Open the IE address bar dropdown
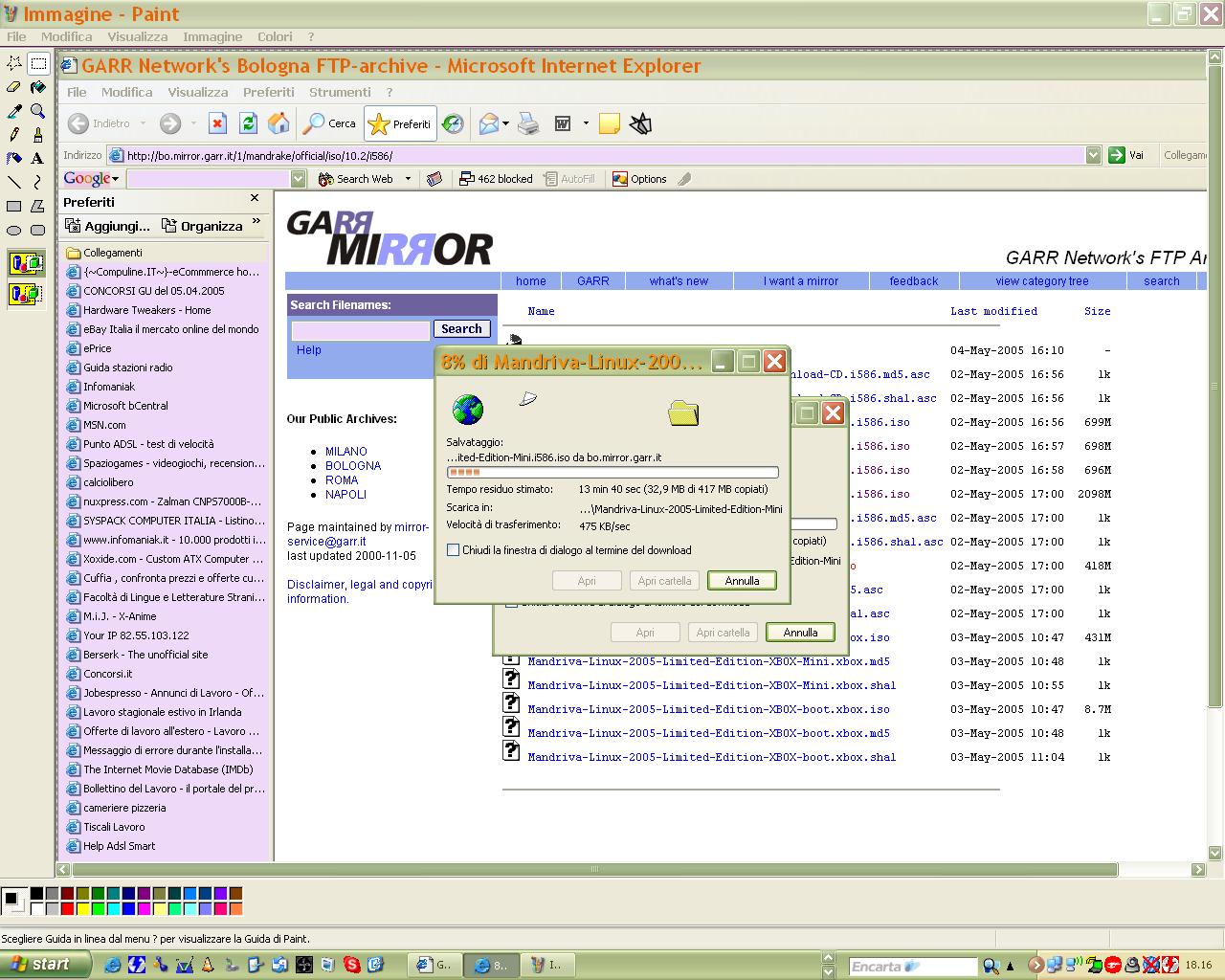This screenshot has height=980, width=1225. tap(1094, 155)
